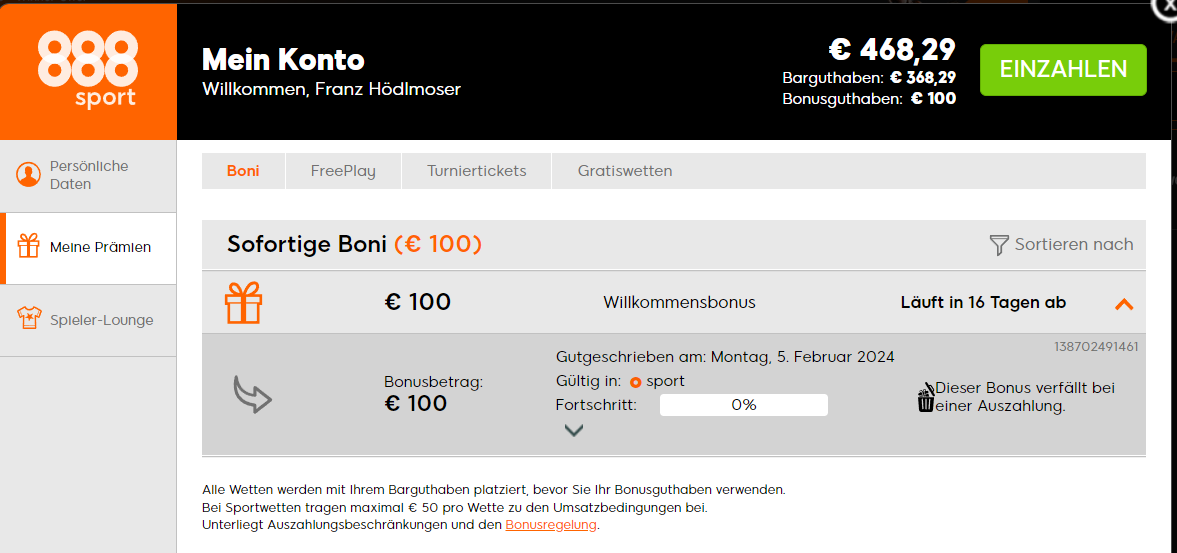Expand bonus details with the down chevron
This screenshot has height=553, width=1177.
(573, 430)
